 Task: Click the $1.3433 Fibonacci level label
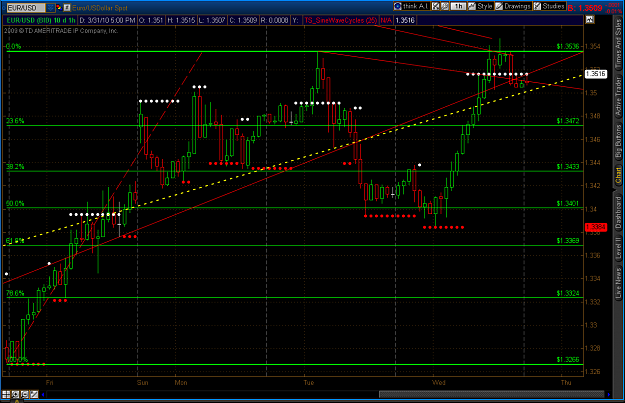point(568,166)
